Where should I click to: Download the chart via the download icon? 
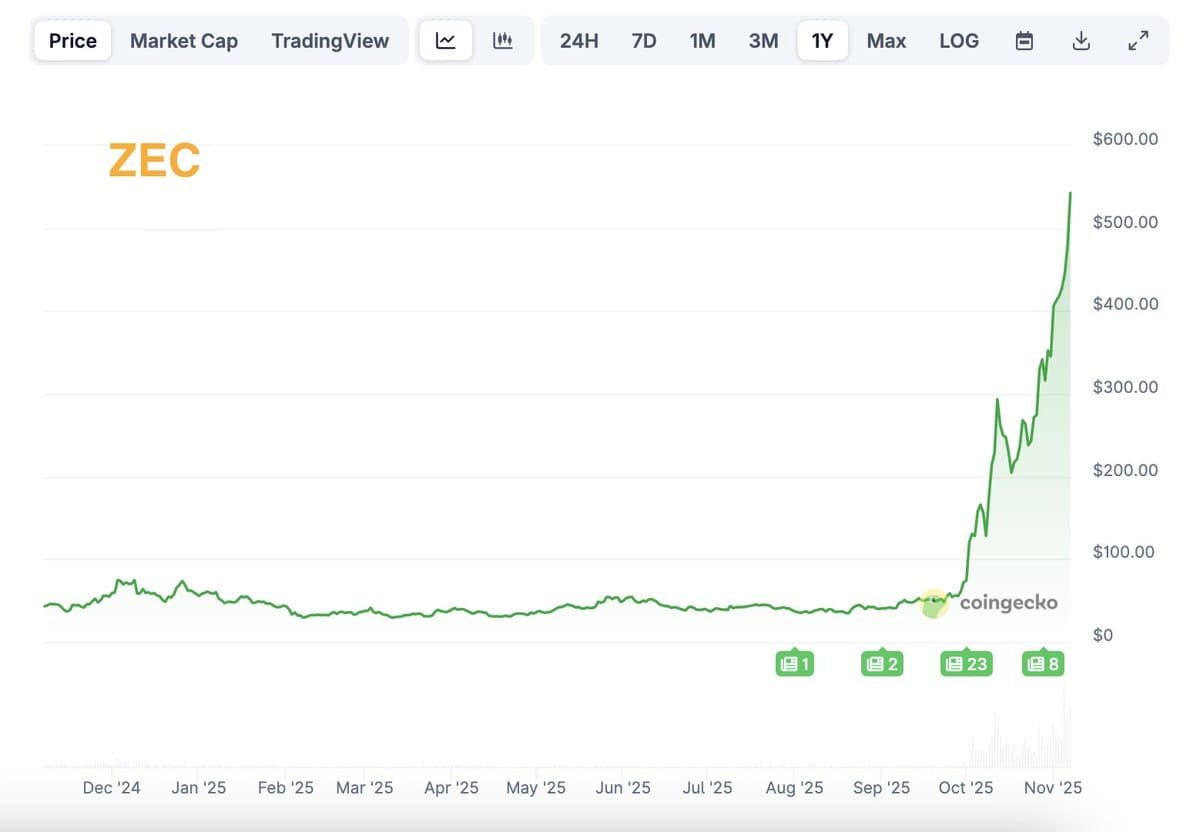point(1081,40)
